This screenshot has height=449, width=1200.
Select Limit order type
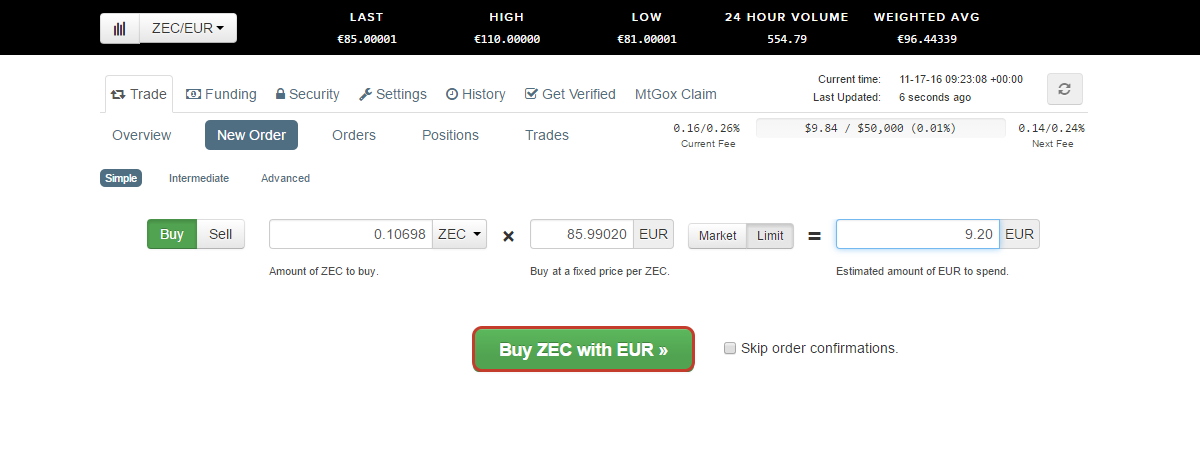point(770,236)
